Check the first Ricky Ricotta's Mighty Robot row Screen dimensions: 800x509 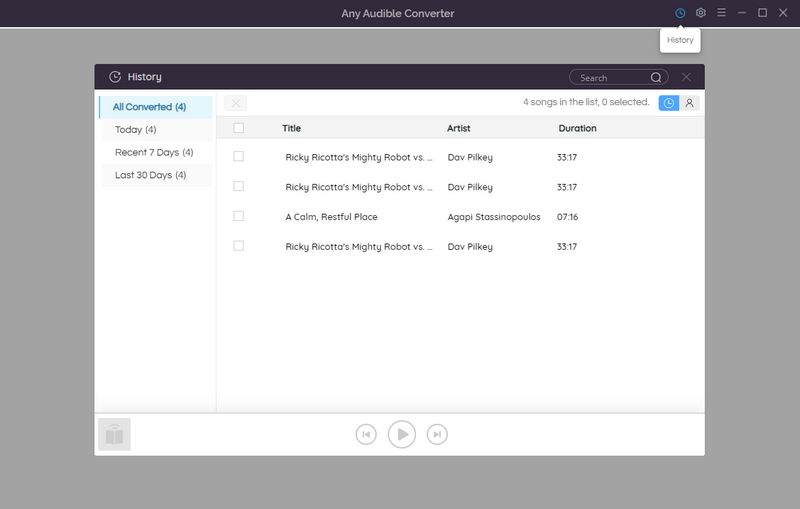238,157
